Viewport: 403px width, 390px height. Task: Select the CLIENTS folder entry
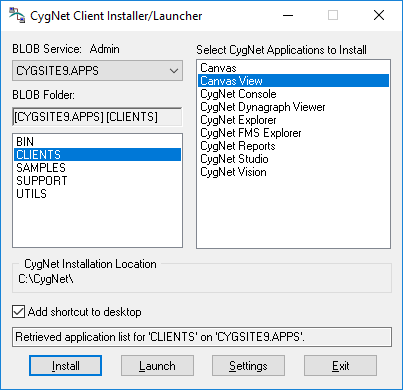(x=97, y=155)
